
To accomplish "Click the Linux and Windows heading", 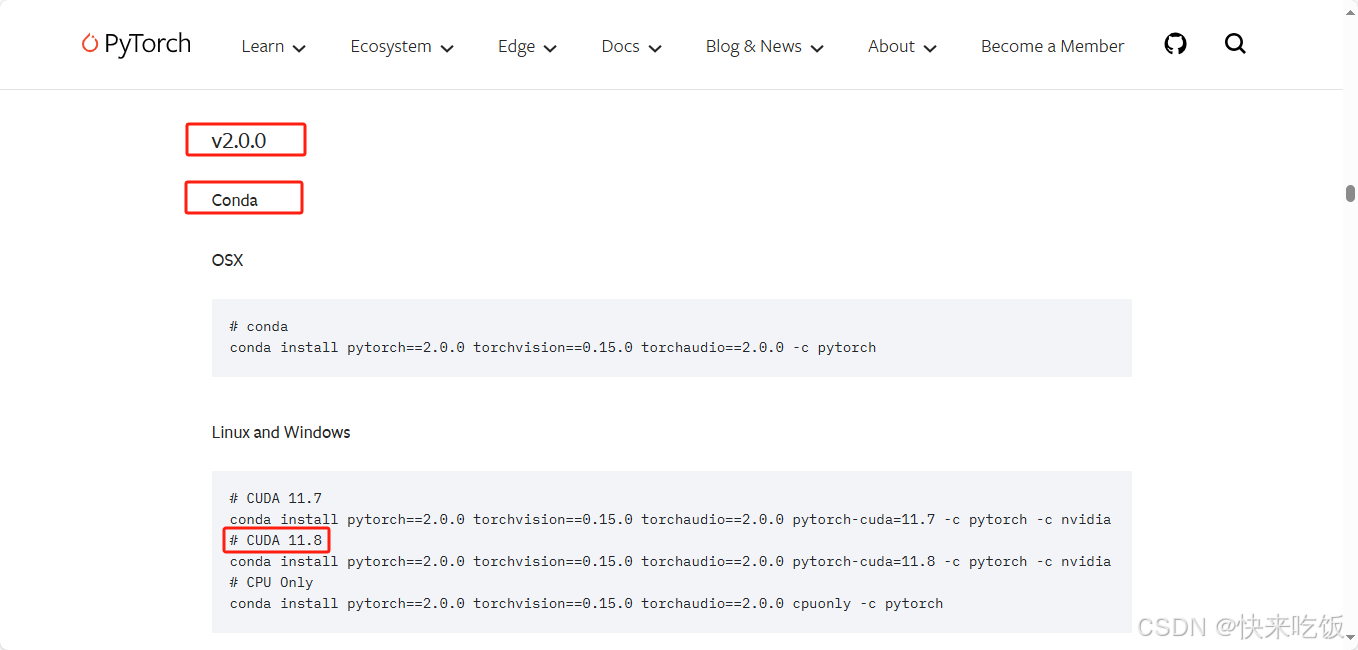I will coord(281,432).
